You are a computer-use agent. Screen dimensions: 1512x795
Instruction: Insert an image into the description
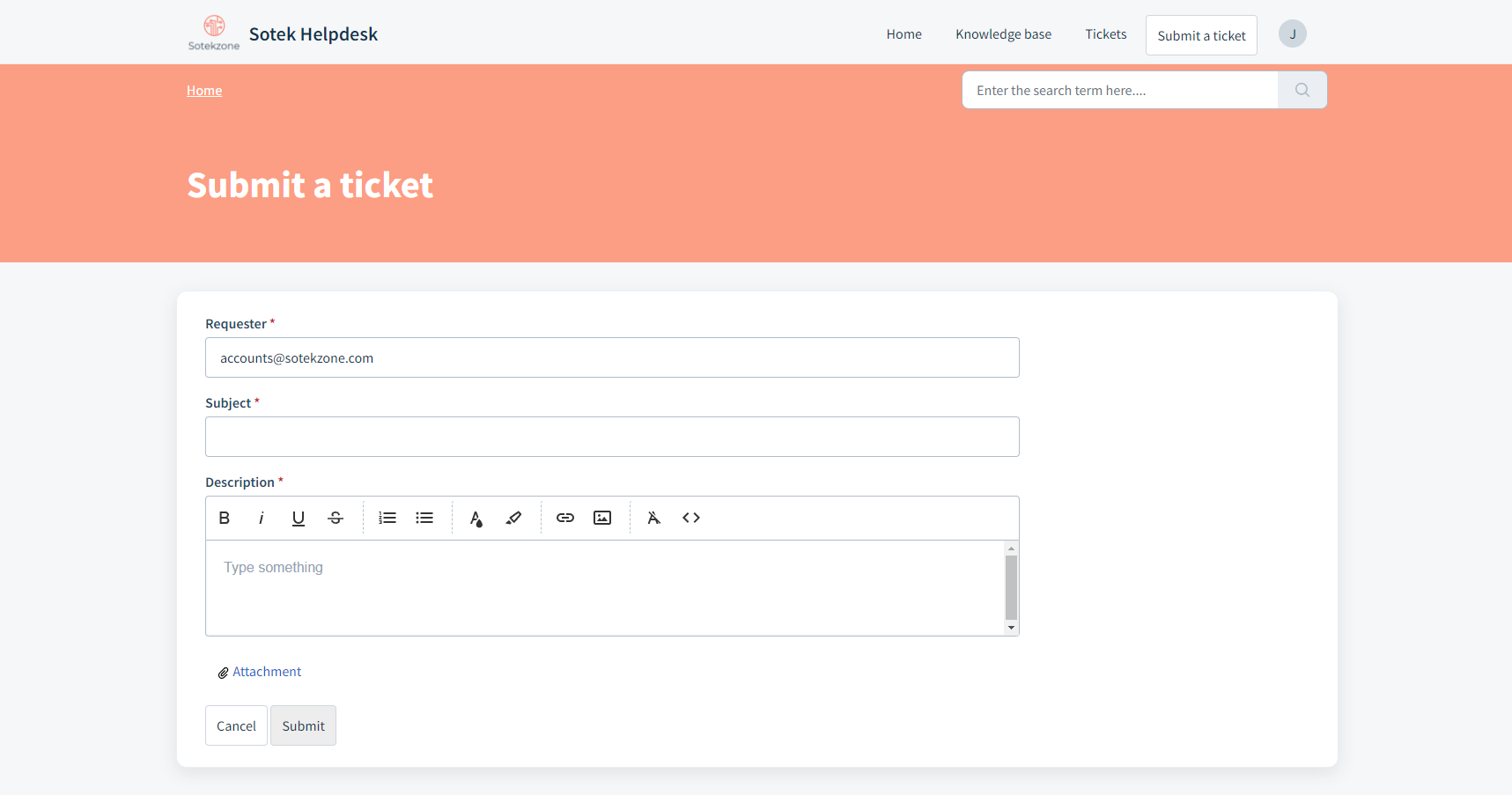(x=601, y=518)
